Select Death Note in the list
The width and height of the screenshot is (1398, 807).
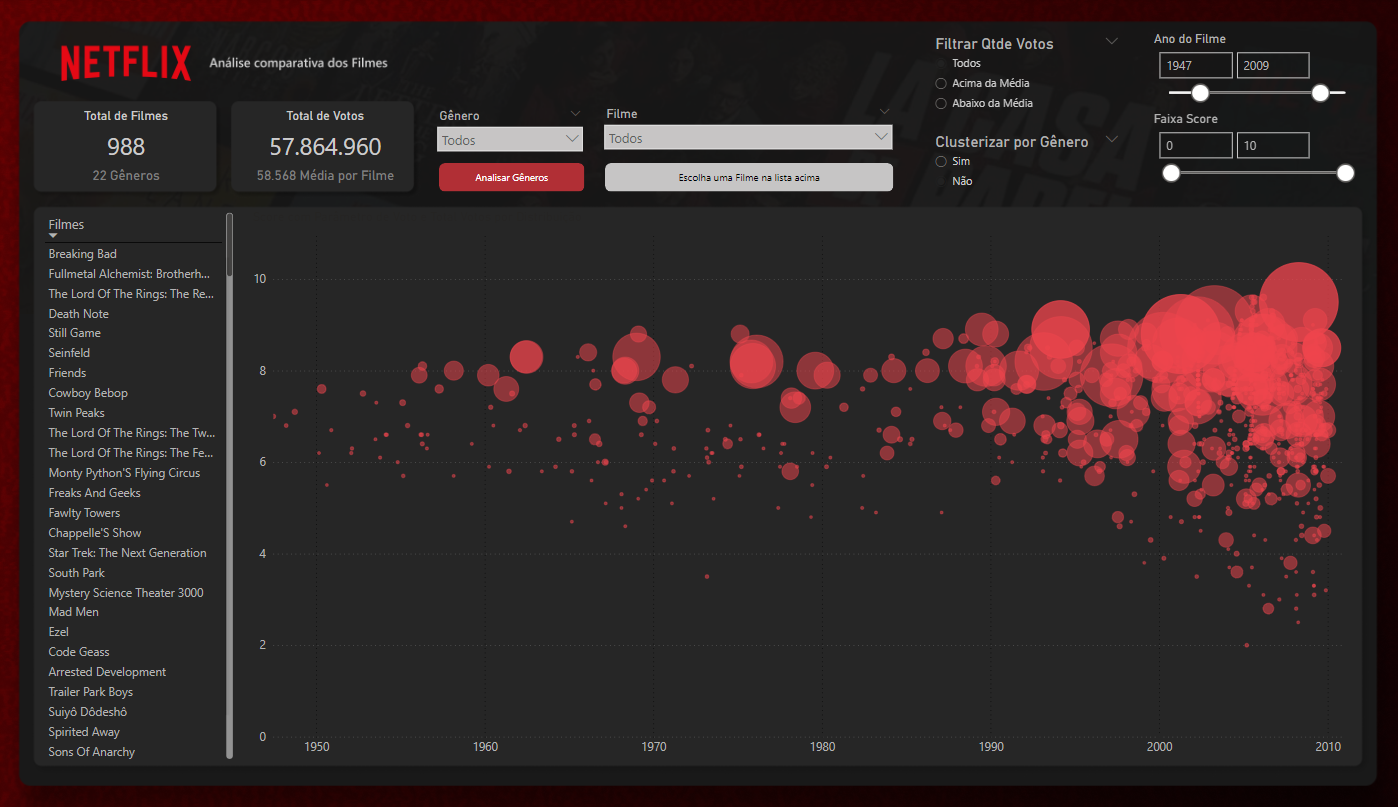pos(78,314)
